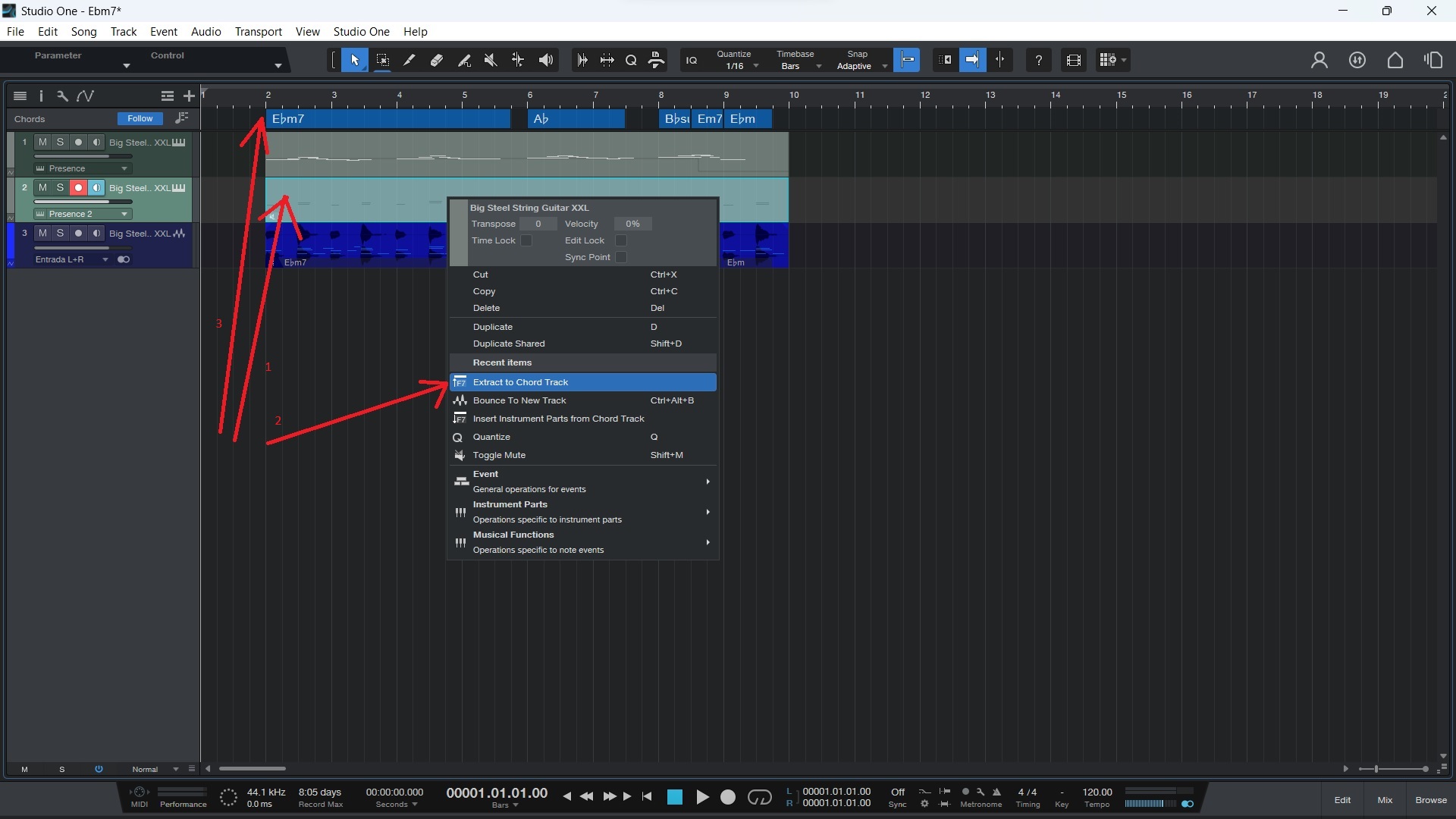This screenshot has width=1456, height=819.
Task: Mute track 1 with the M button
Action: click(42, 142)
